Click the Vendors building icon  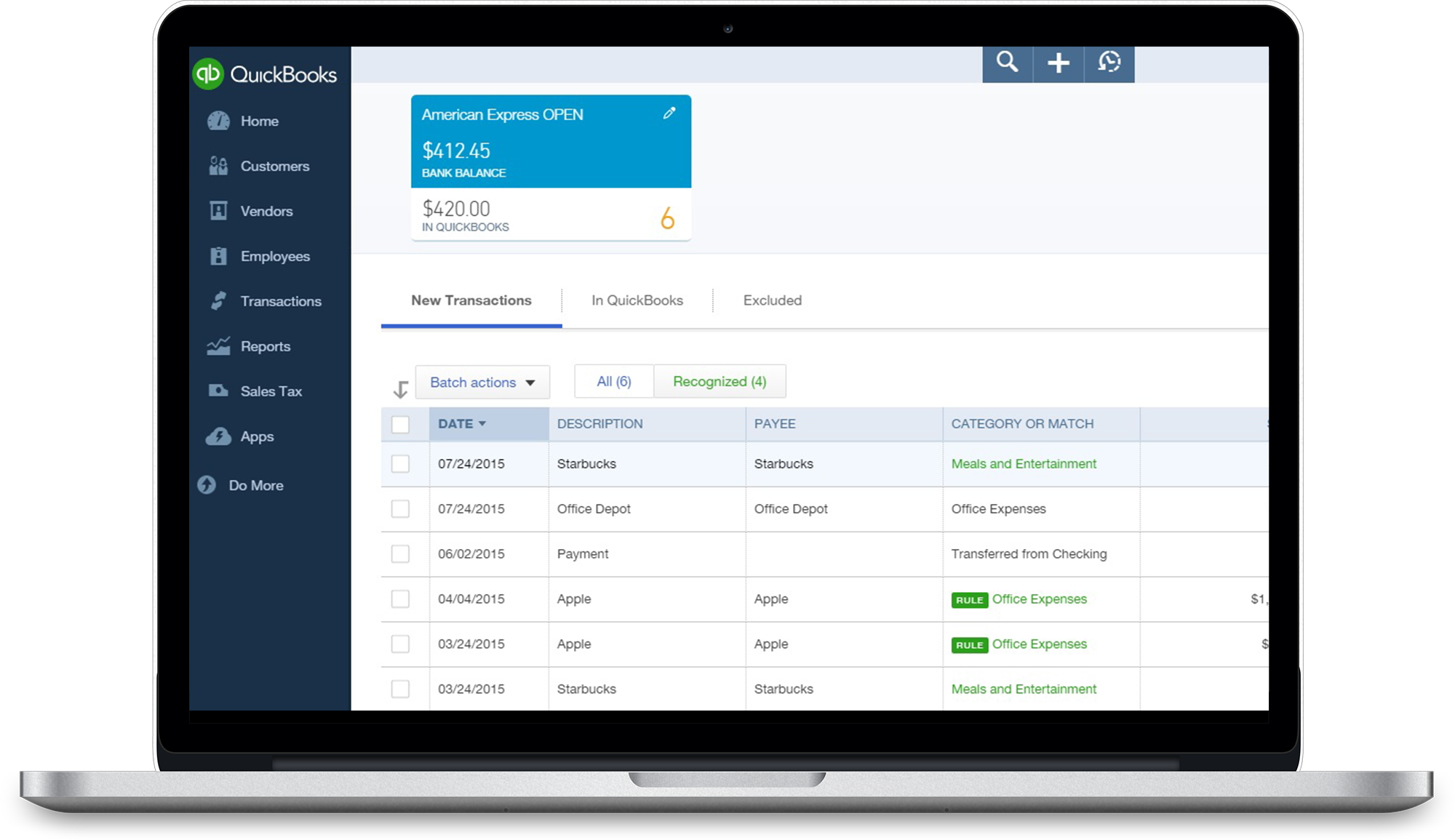point(218,211)
